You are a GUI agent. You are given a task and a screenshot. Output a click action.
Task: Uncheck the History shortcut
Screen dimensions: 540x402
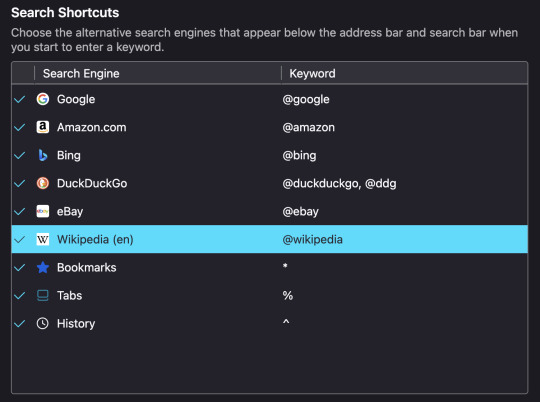click(20, 323)
